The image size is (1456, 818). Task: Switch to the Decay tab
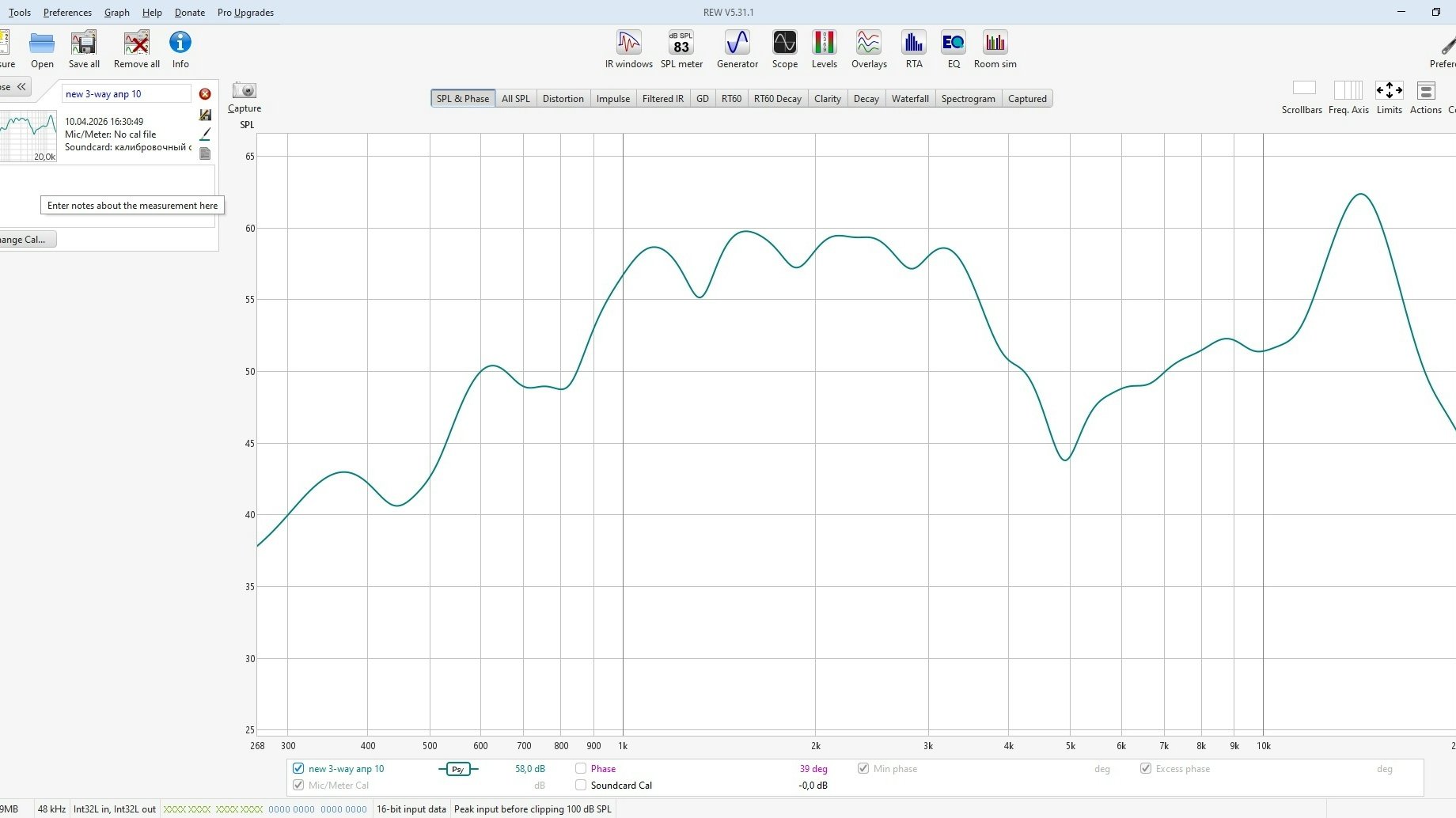(x=866, y=99)
